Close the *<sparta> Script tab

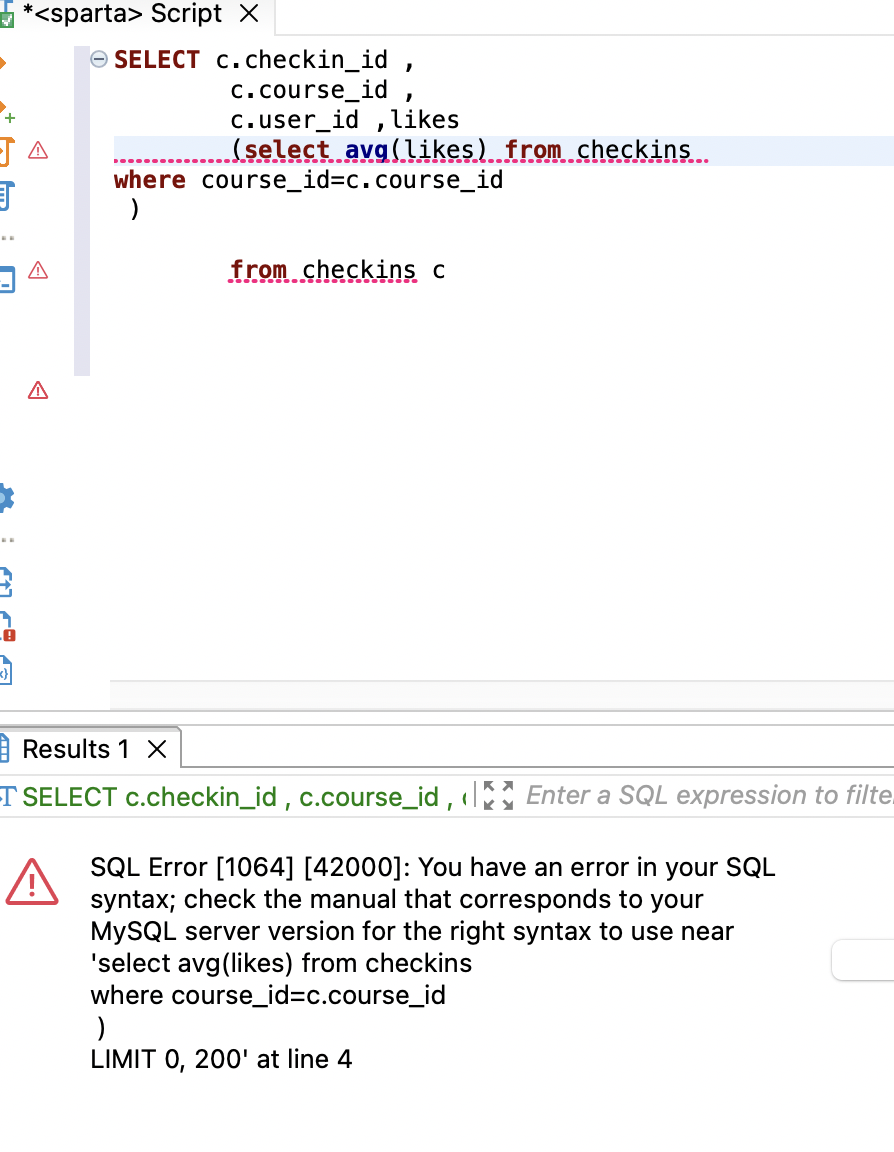pos(250,13)
